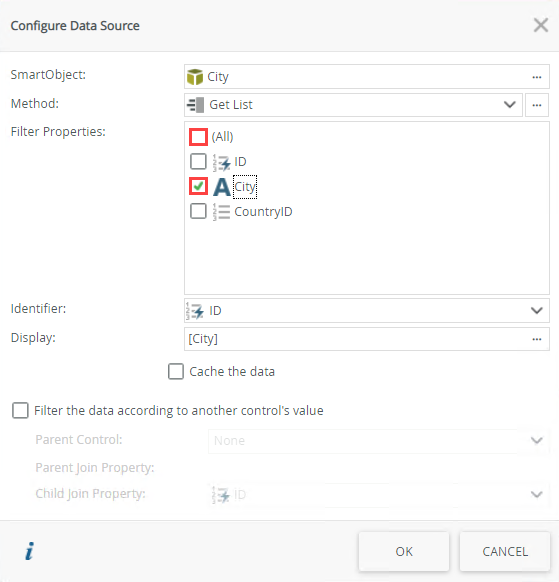Screen dimensions: 559x582
Task: Click the ID autonumber property icon
Action: pos(221,162)
